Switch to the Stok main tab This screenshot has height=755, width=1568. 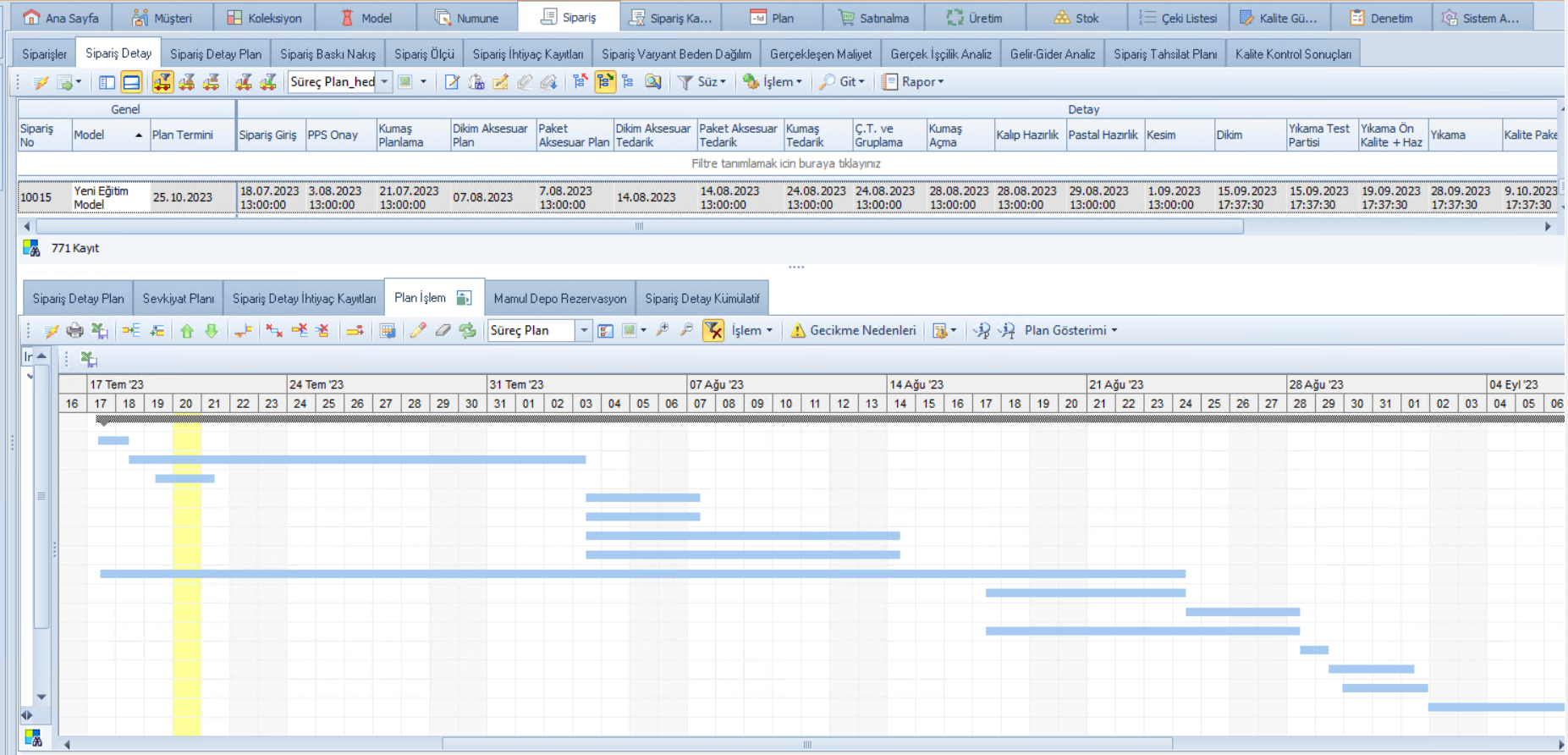(x=1076, y=18)
